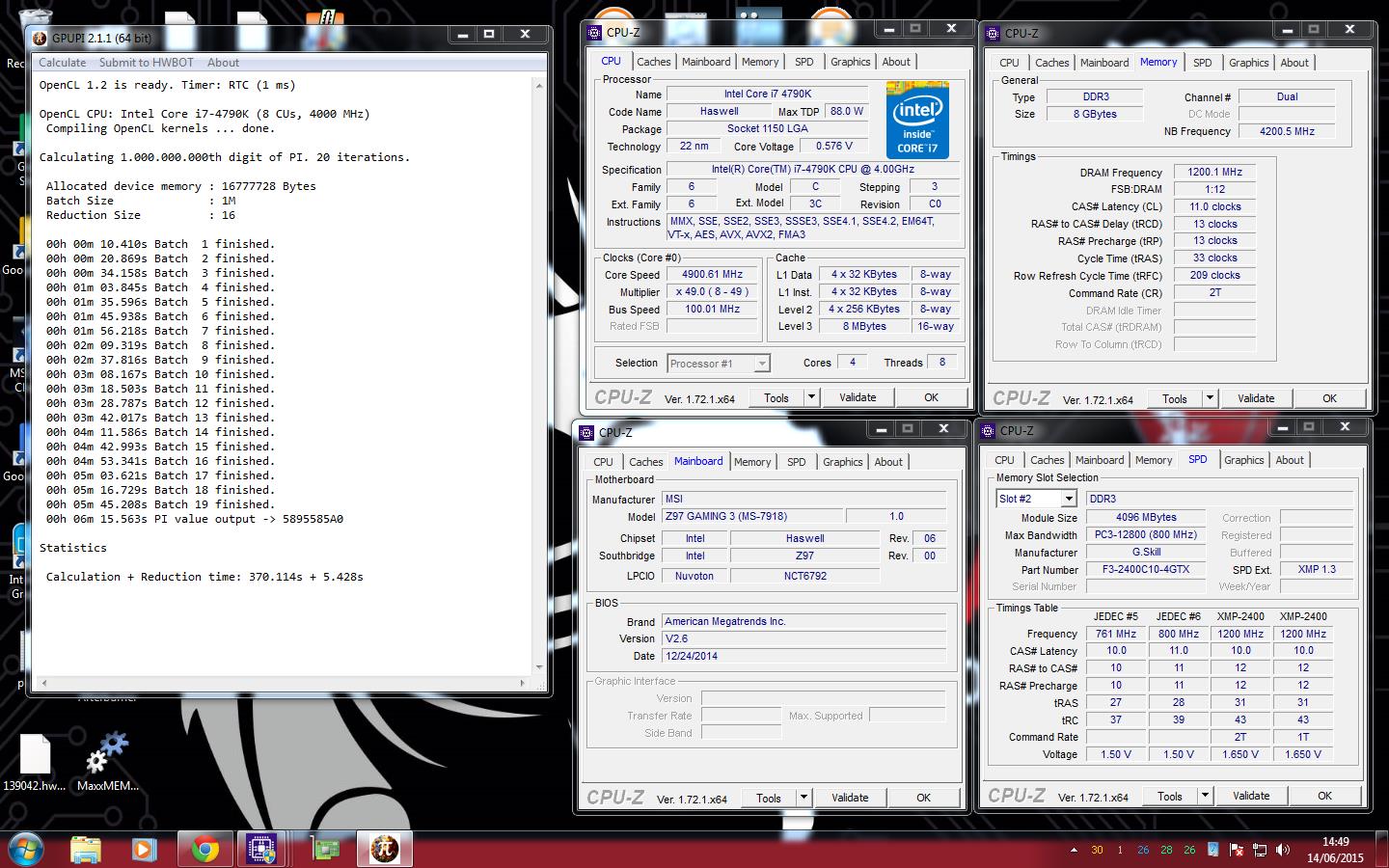The width and height of the screenshot is (1389, 868).
Task: Click the GPUPI vertical scrollbar up arrow
Action: (x=538, y=86)
